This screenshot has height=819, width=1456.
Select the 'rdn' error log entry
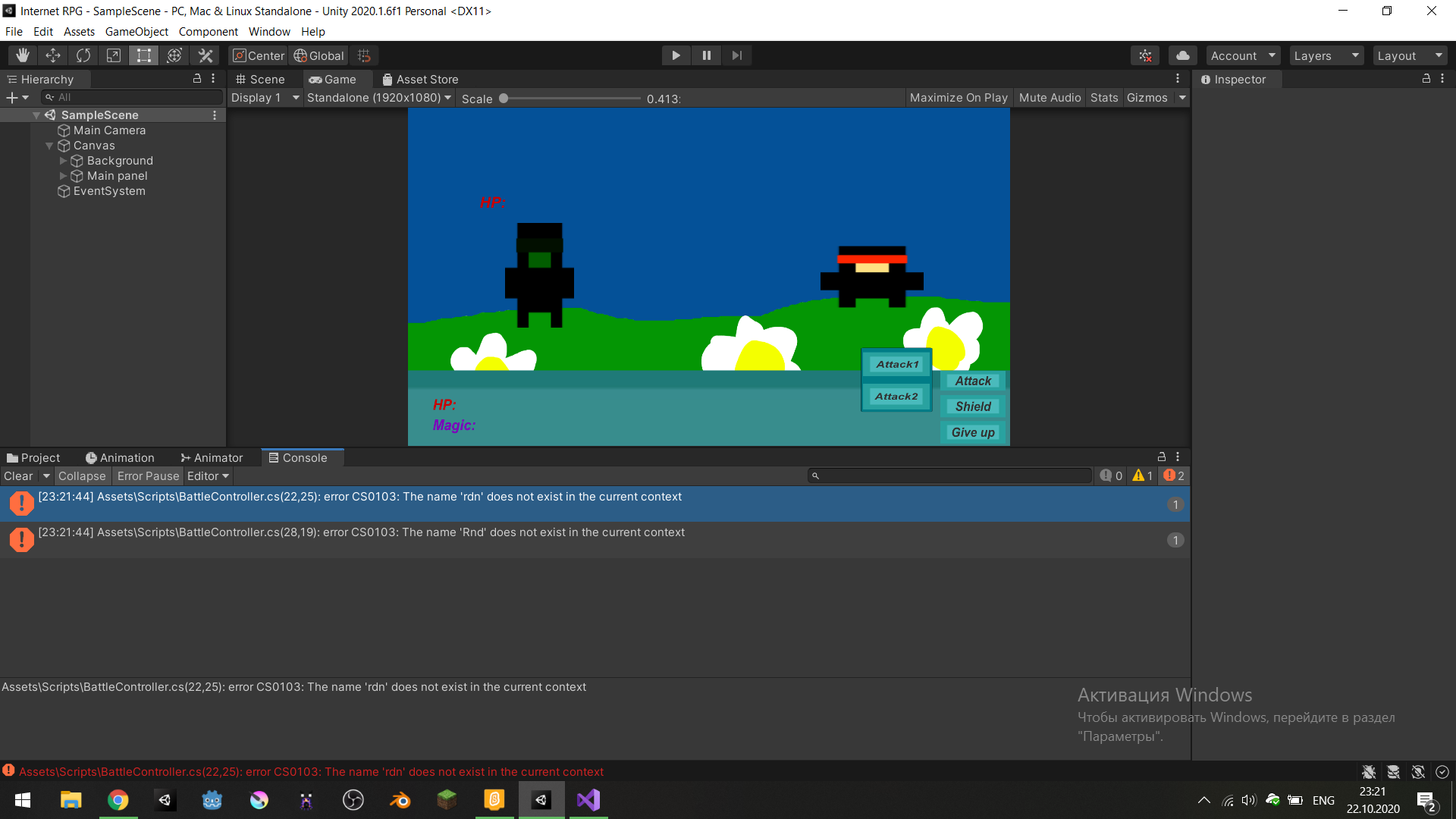pyautogui.click(x=595, y=504)
